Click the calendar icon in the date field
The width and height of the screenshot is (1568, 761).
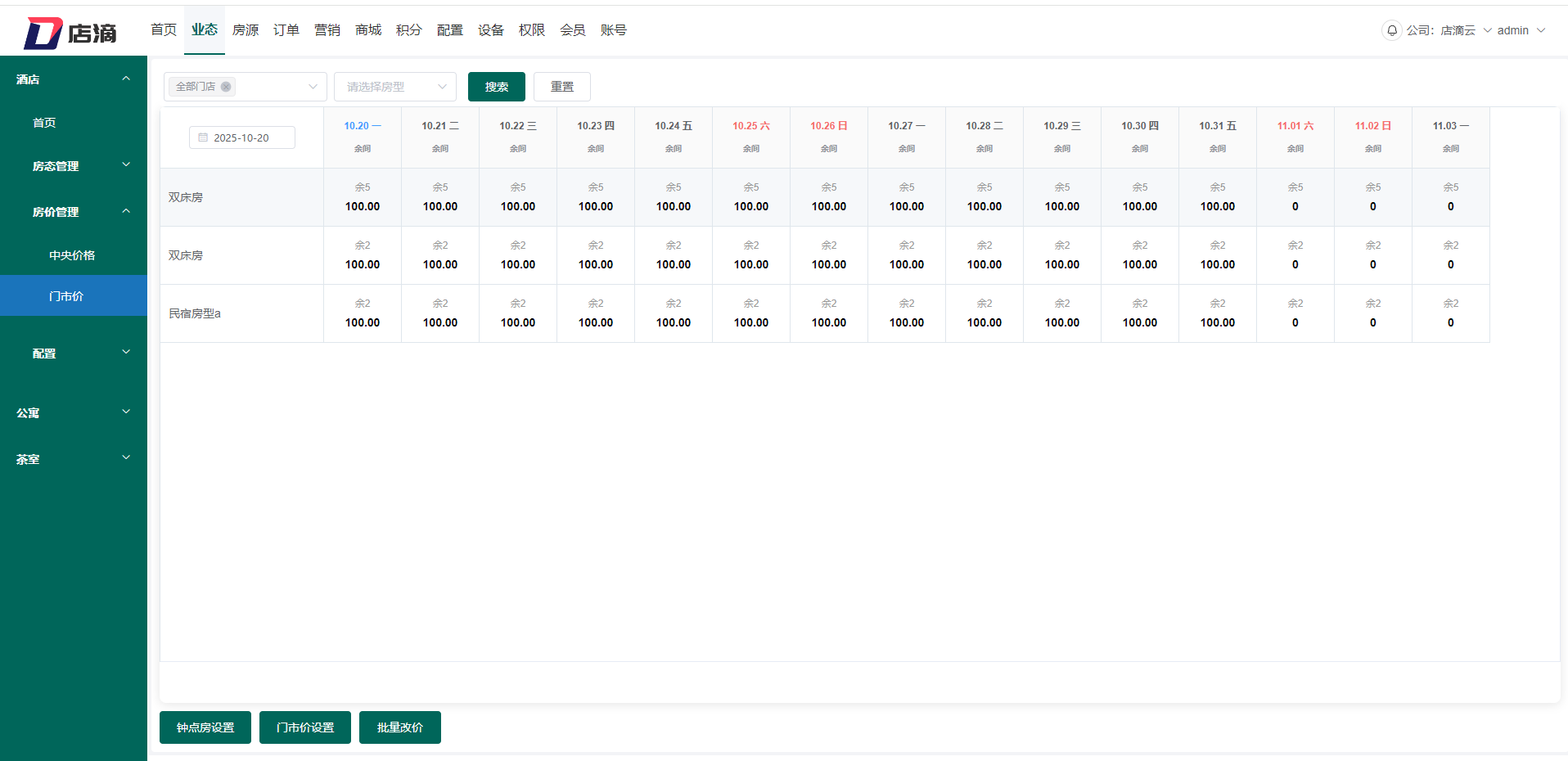click(203, 137)
